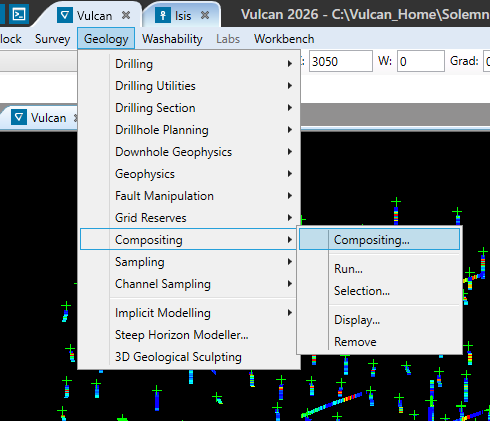490x421 pixels.
Task: Open Steep Horizon Modeller
Action: 189,335
